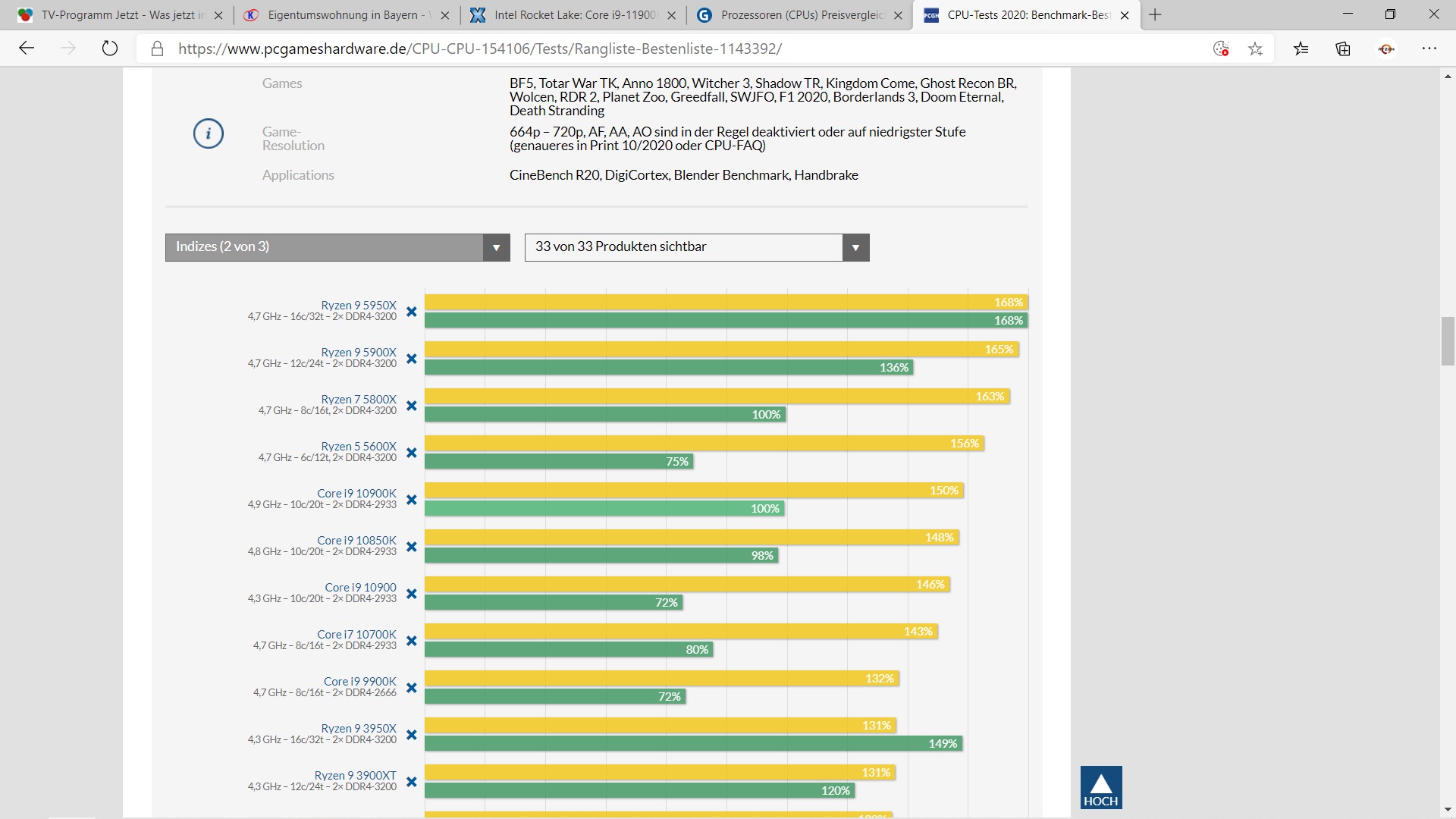Open the favorites list icon

pyautogui.click(x=1301, y=49)
